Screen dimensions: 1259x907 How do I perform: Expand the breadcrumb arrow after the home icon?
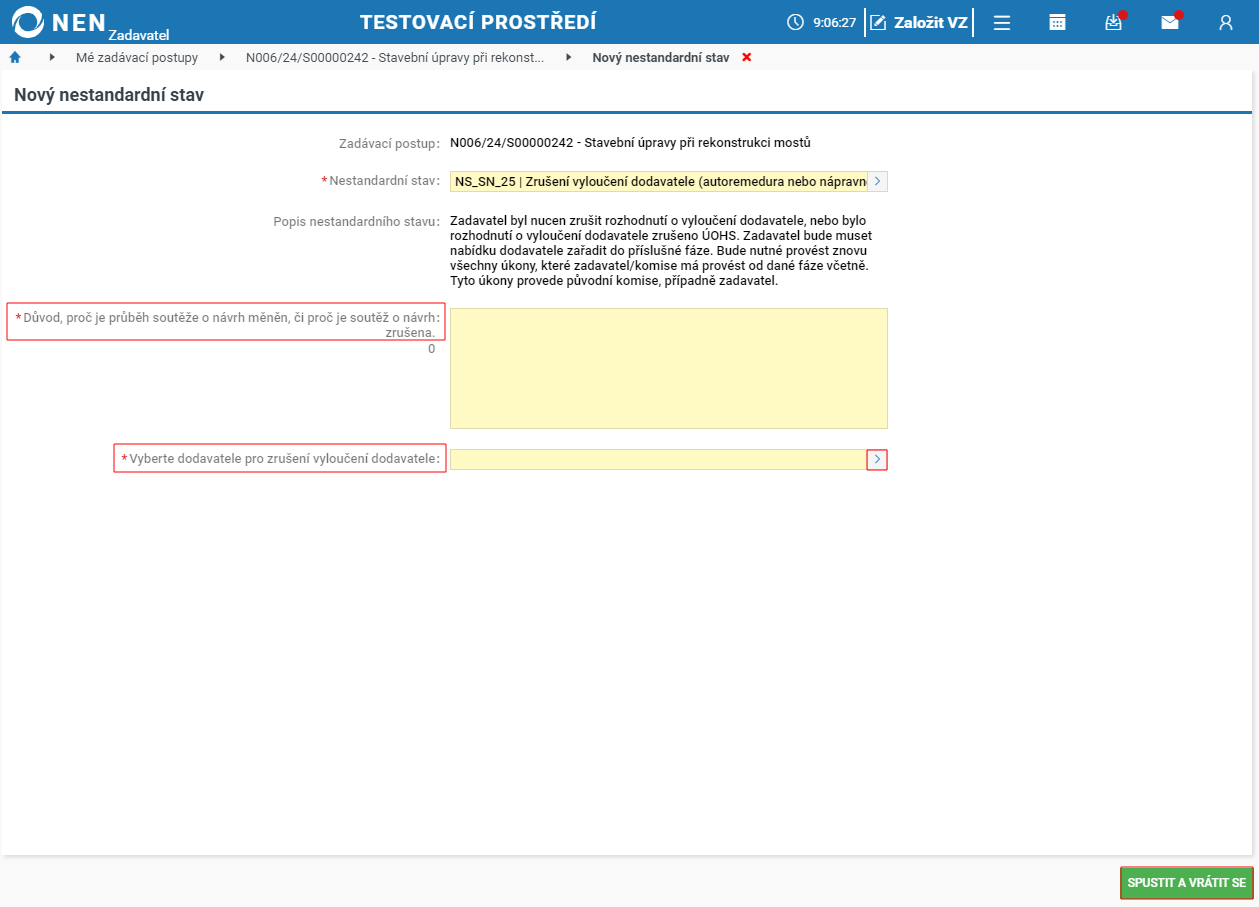coord(51,57)
